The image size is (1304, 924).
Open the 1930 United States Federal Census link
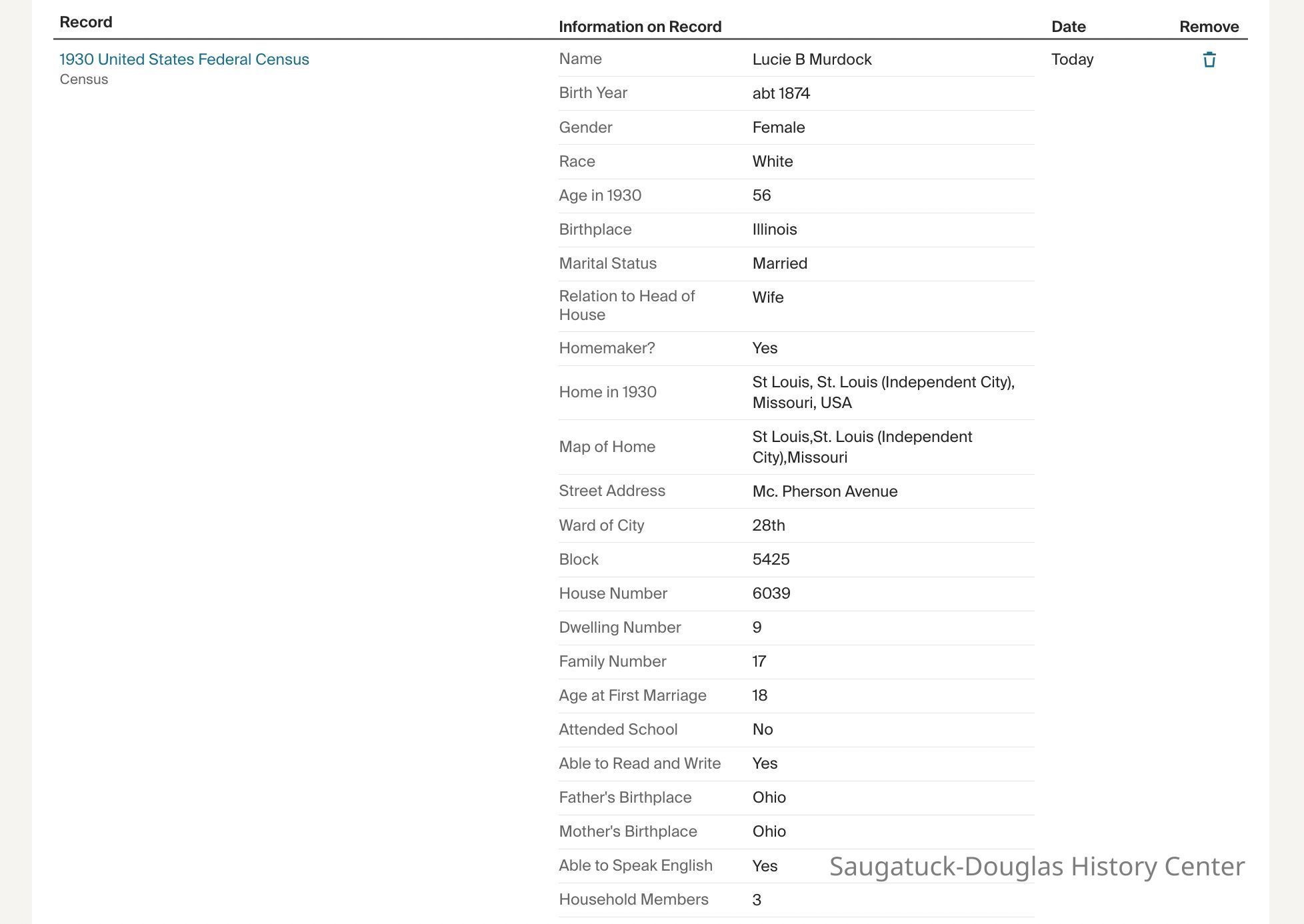point(184,59)
